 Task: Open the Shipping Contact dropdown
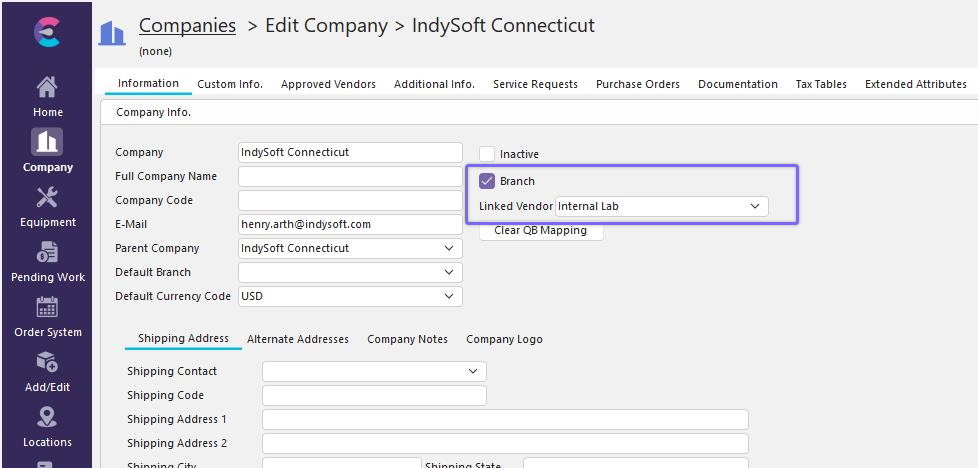click(x=473, y=371)
